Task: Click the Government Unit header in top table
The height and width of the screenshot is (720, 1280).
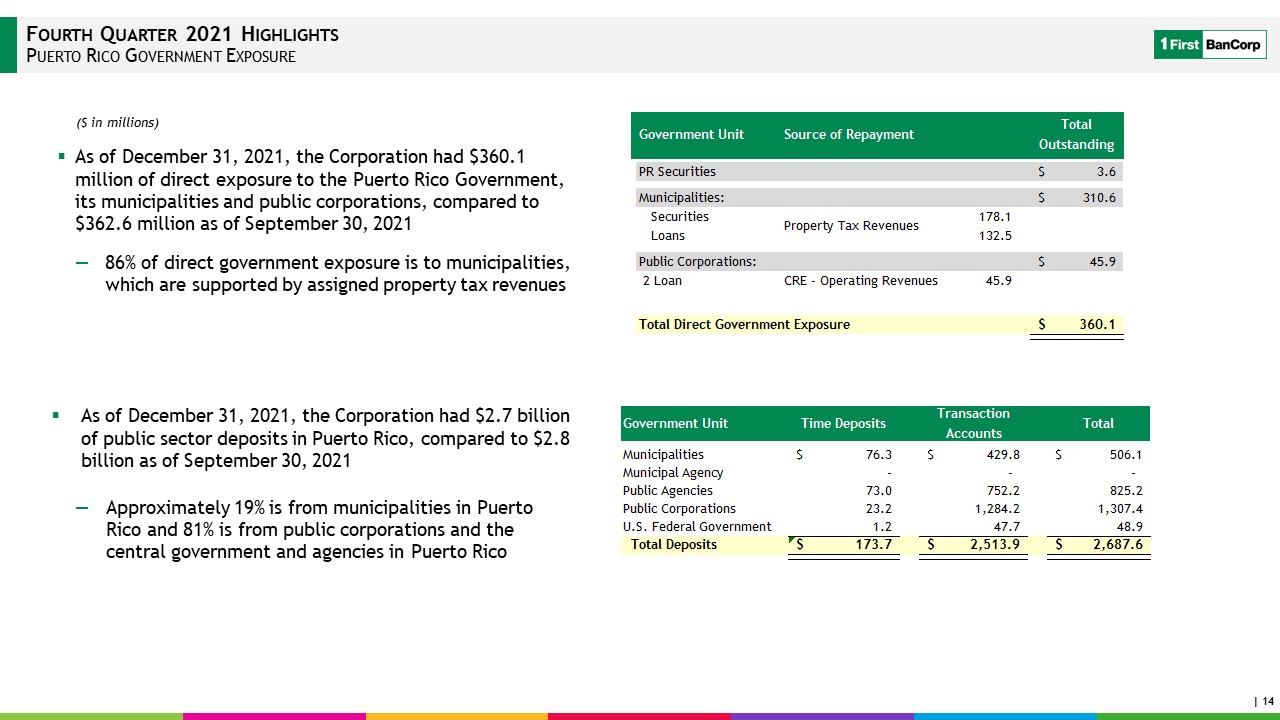Action: click(691, 134)
